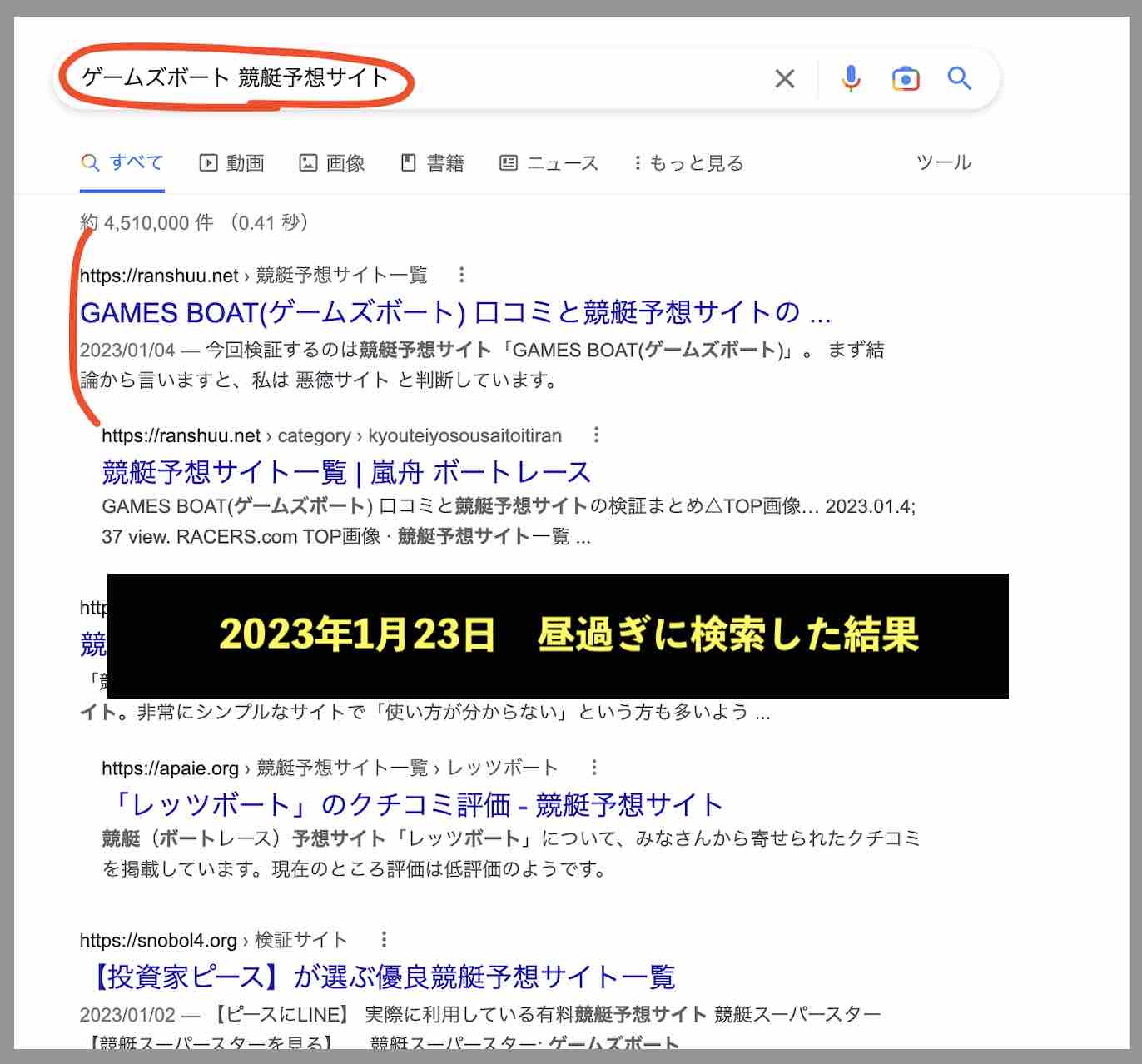Start voice search with the microphone icon

[x=851, y=77]
